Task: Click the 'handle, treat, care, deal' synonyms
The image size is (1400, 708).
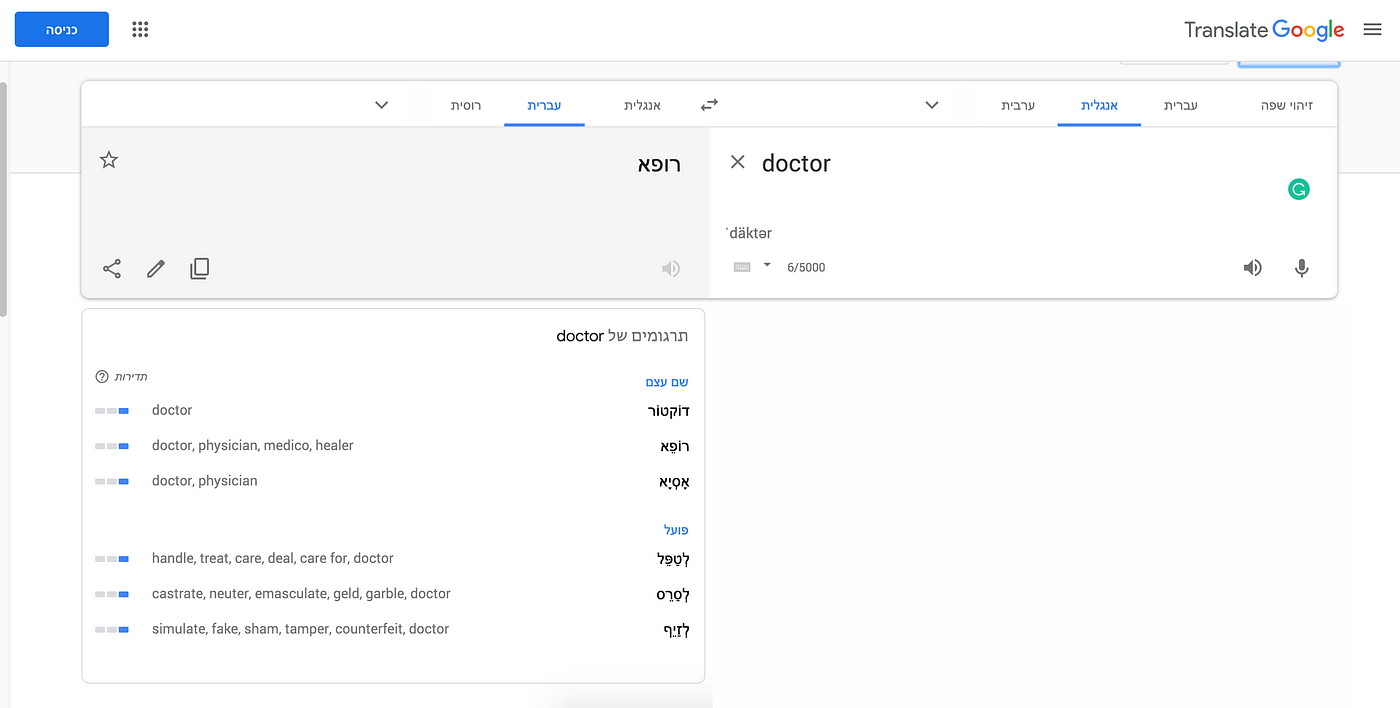Action: click(x=273, y=558)
